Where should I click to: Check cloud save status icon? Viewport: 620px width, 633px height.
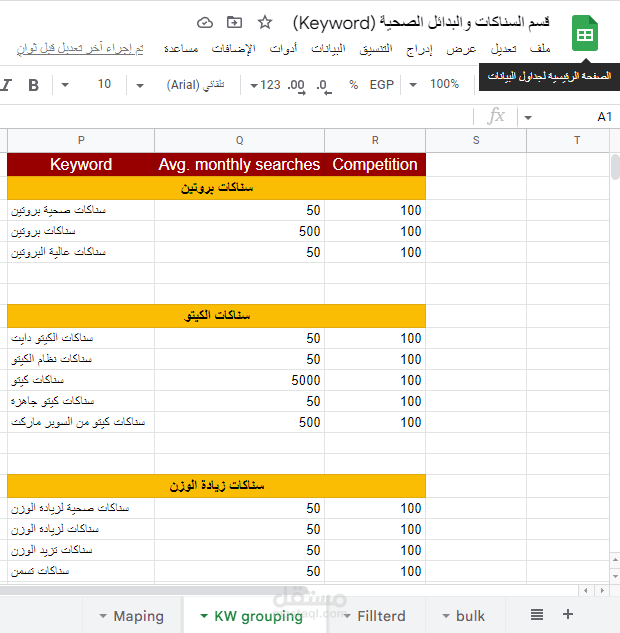[x=205, y=23]
